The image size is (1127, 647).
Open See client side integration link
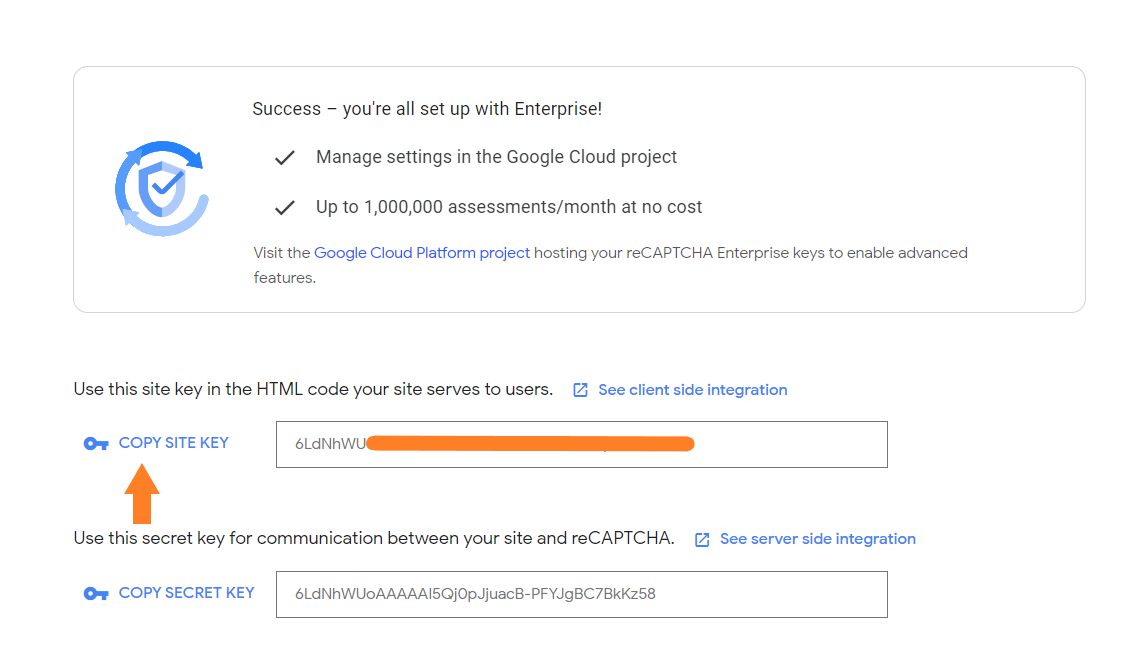(692, 390)
